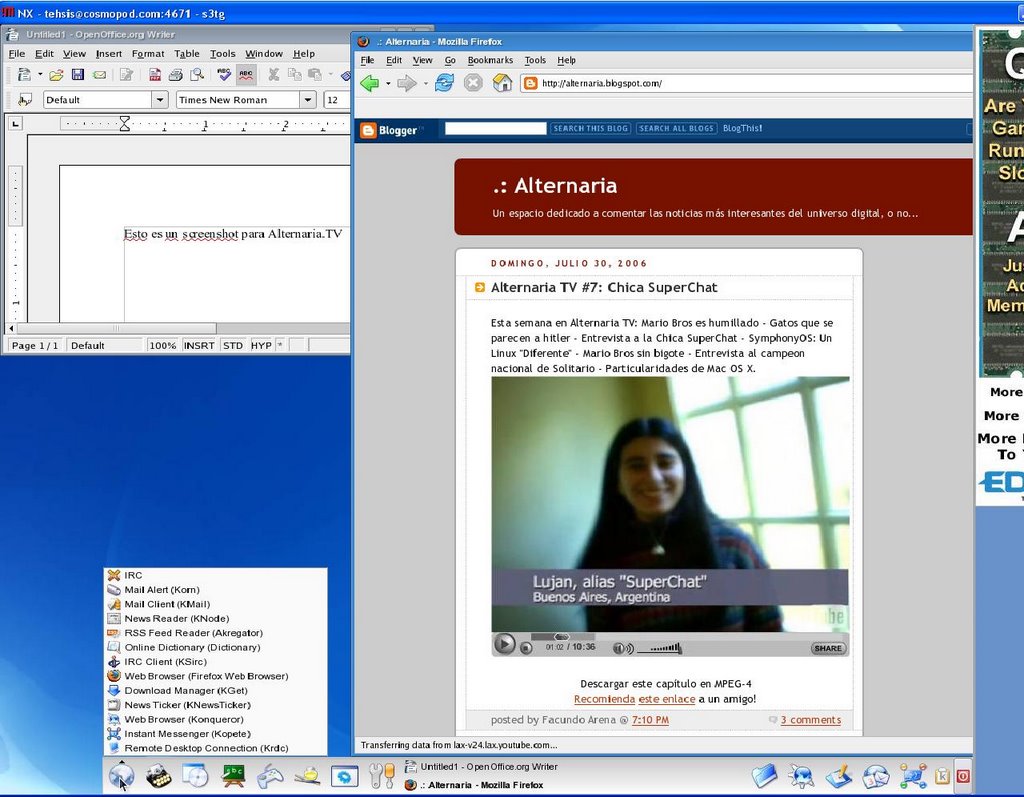Open the Styles and Formatting hand icon
This screenshot has width=1024, height=797.
pyautogui.click(x=25, y=100)
